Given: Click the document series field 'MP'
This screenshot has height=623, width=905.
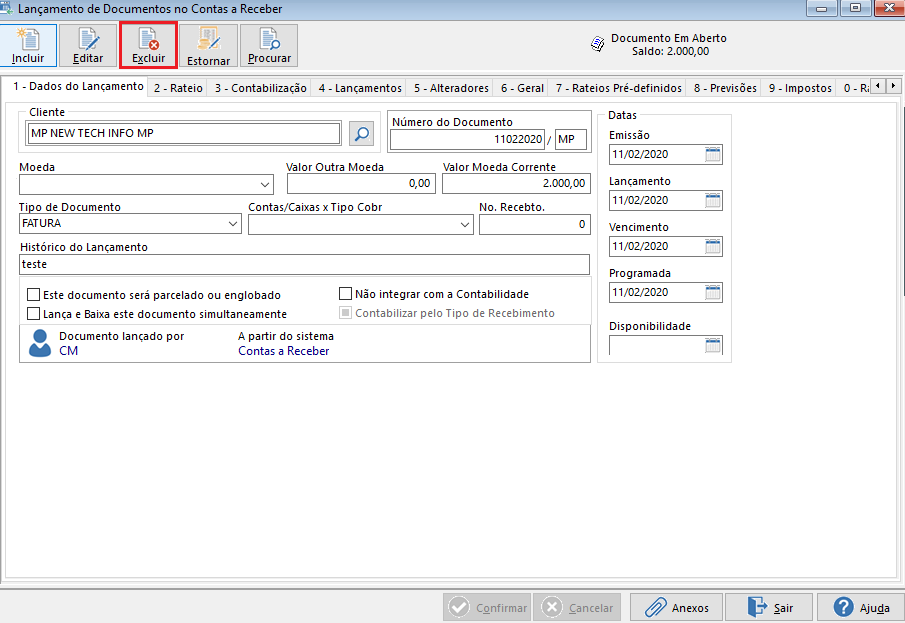Looking at the screenshot, I should [571, 139].
